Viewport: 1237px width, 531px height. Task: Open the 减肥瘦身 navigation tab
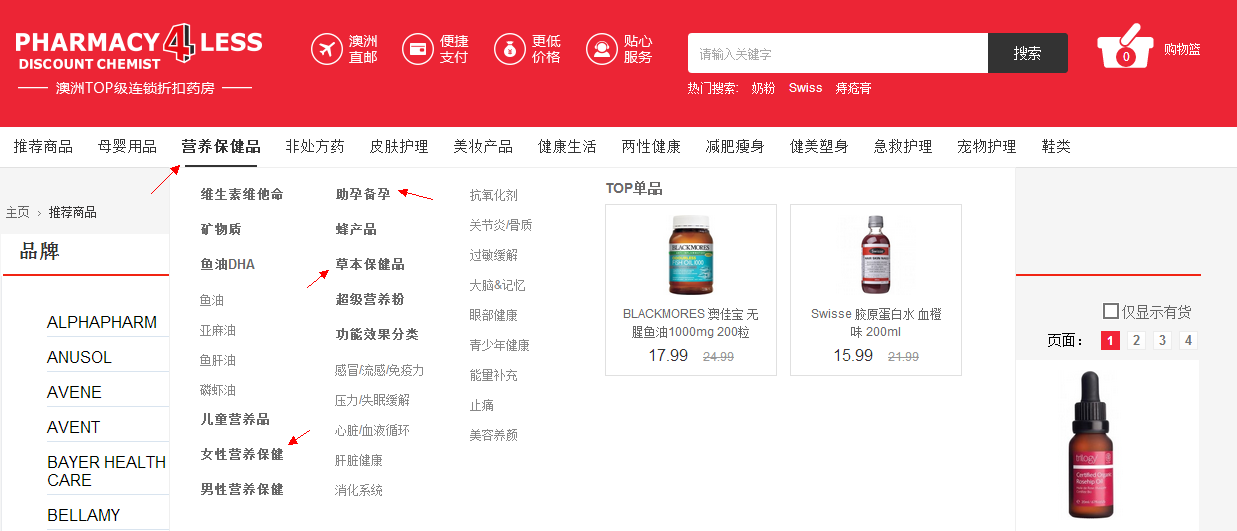[735, 147]
